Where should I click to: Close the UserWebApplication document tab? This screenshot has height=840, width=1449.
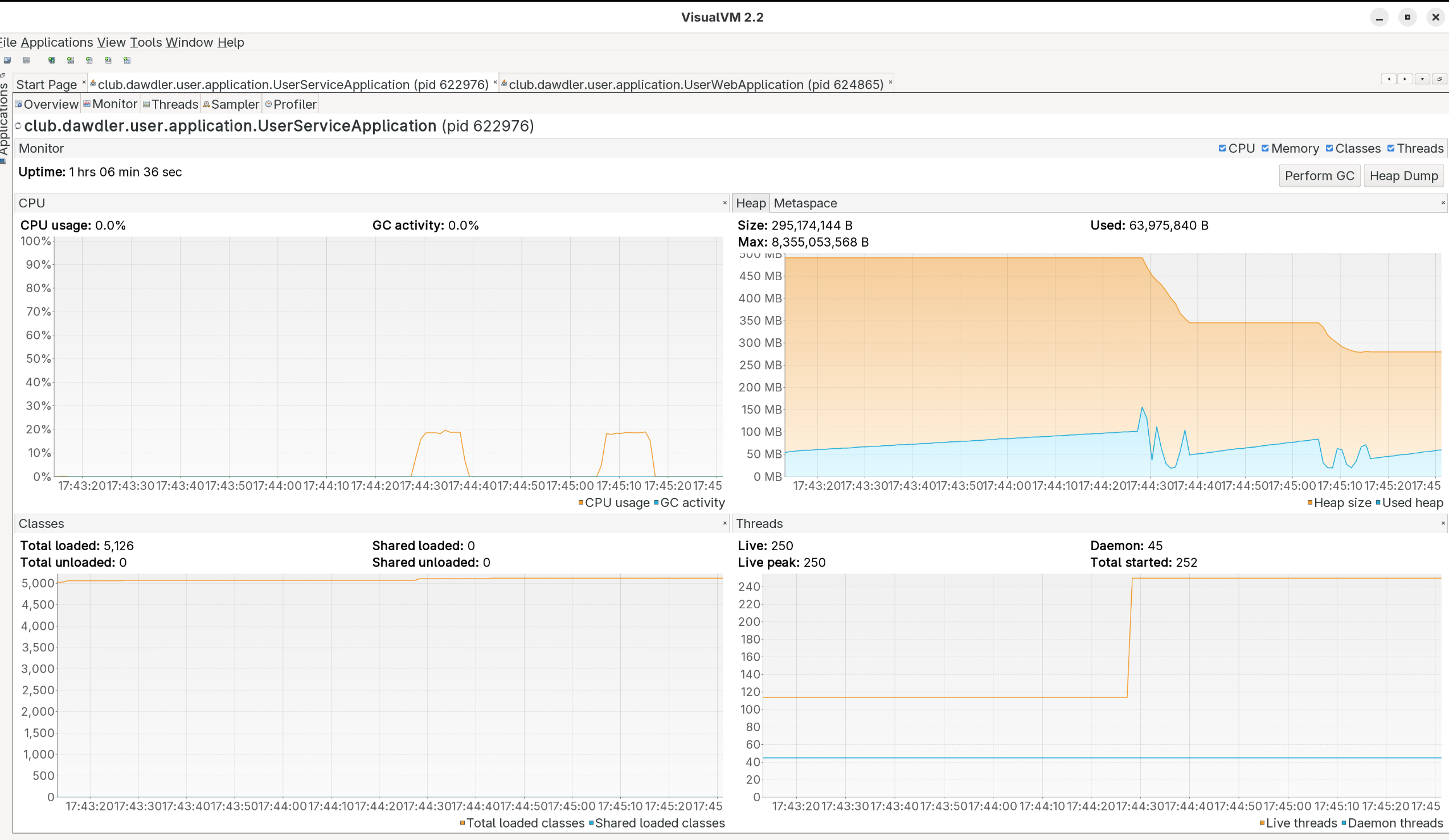click(x=890, y=82)
